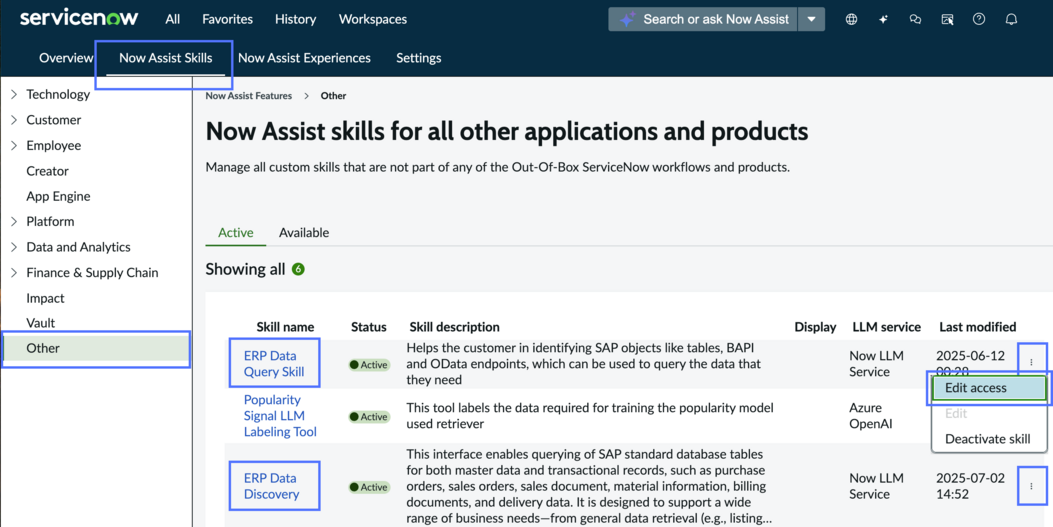The image size is (1053, 527).
Task: Open the Favorites menu
Action: (228, 19)
